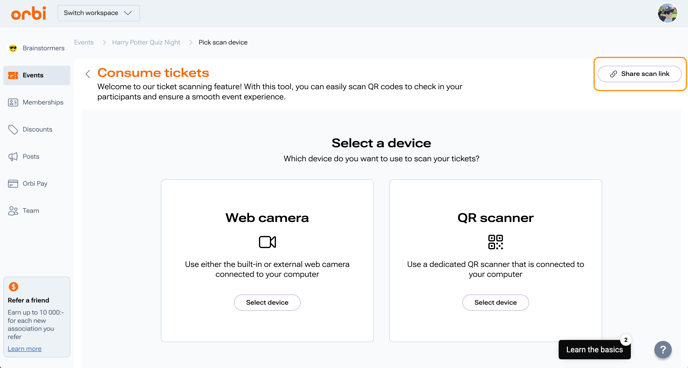Click the Share scan link button
Viewport: 688px width, 368px height.
pyautogui.click(x=640, y=74)
